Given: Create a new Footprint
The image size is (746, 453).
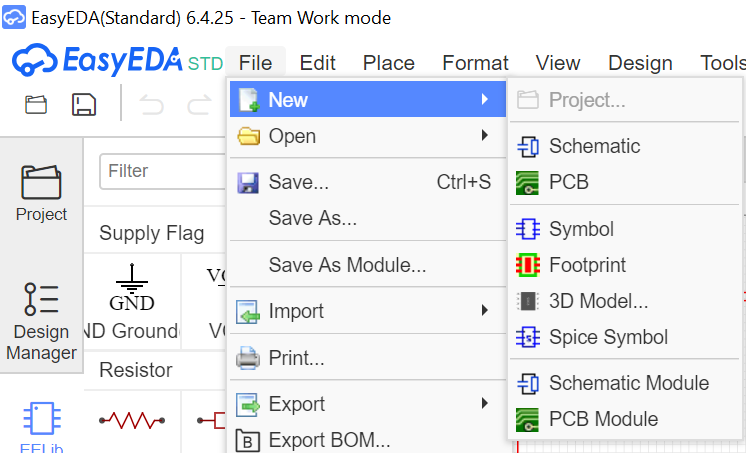Looking at the screenshot, I should point(587,265).
